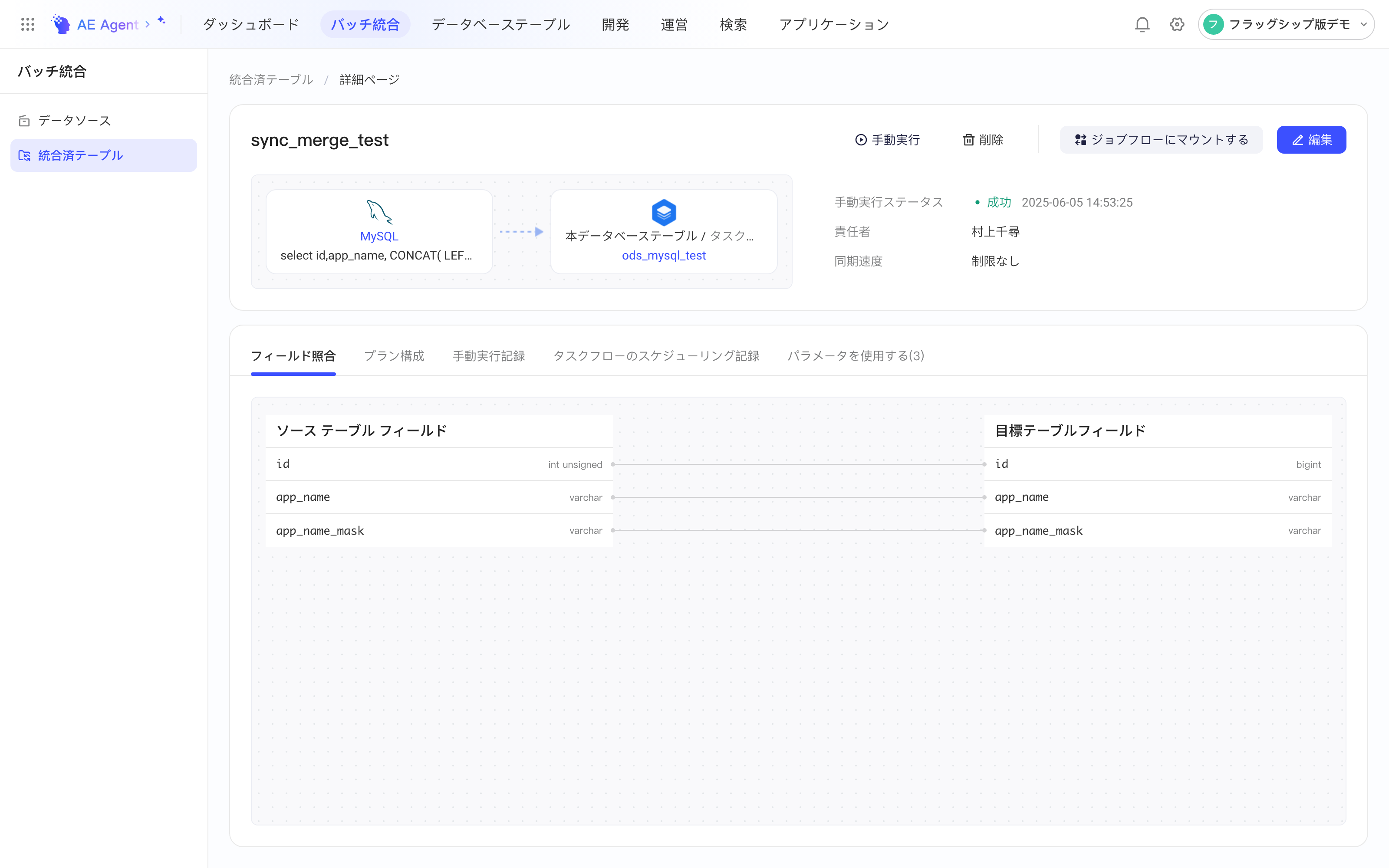Viewport: 1389px width, 868px height.
Task: Switch to the フィールド照合 tab
Action: pyautogui.click(x=293, y=356)
